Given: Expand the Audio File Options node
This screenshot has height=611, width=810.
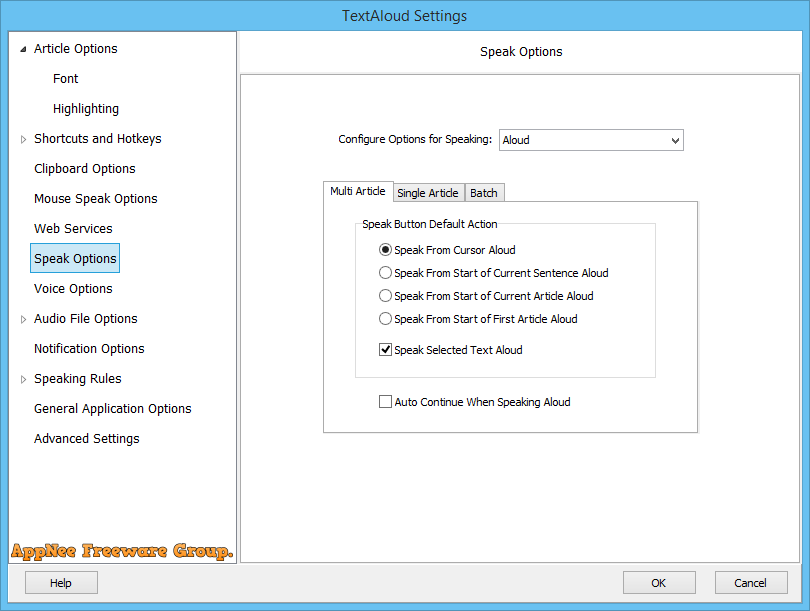Looking at the screenshot, I should [x=23, y=319].
